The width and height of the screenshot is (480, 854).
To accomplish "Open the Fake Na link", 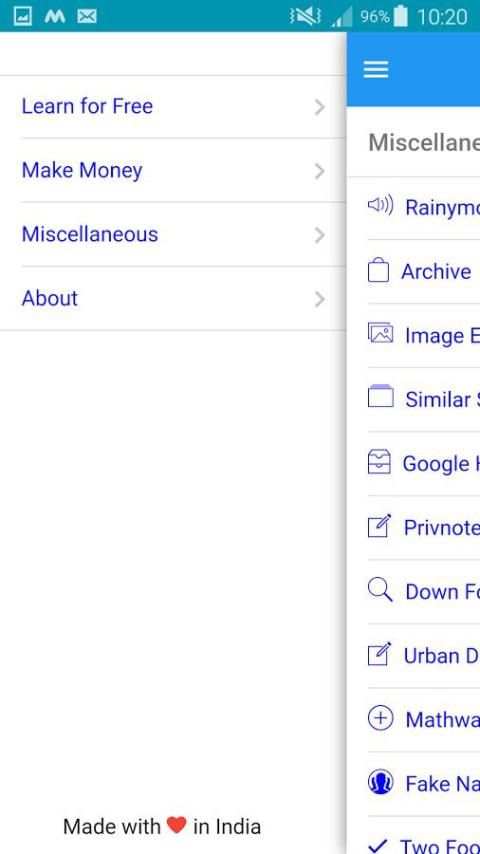I will tap(442, 784).
